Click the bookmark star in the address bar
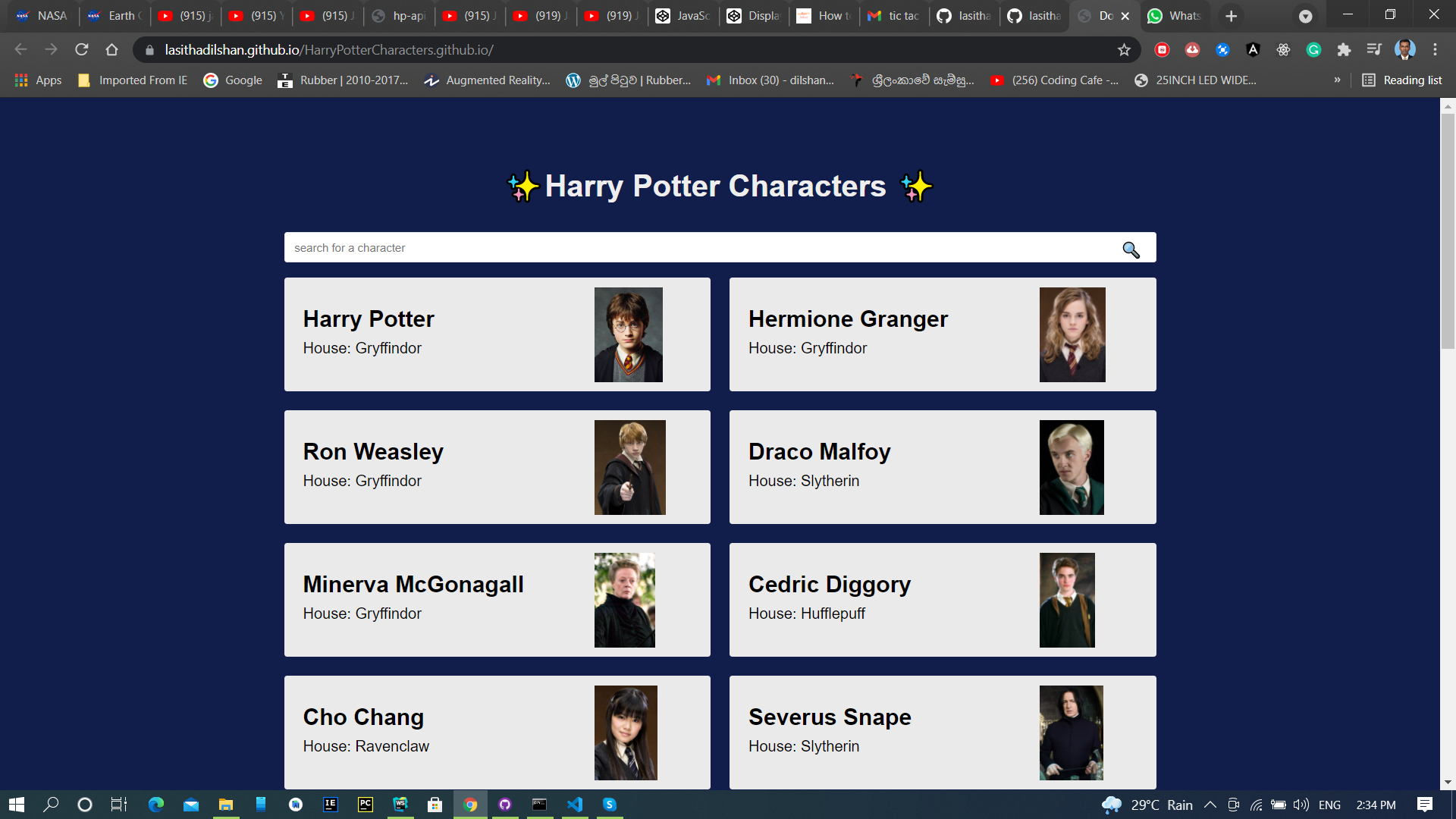Image resolution: width=1456 pixels, height=819 pixels. (1125, 49)
